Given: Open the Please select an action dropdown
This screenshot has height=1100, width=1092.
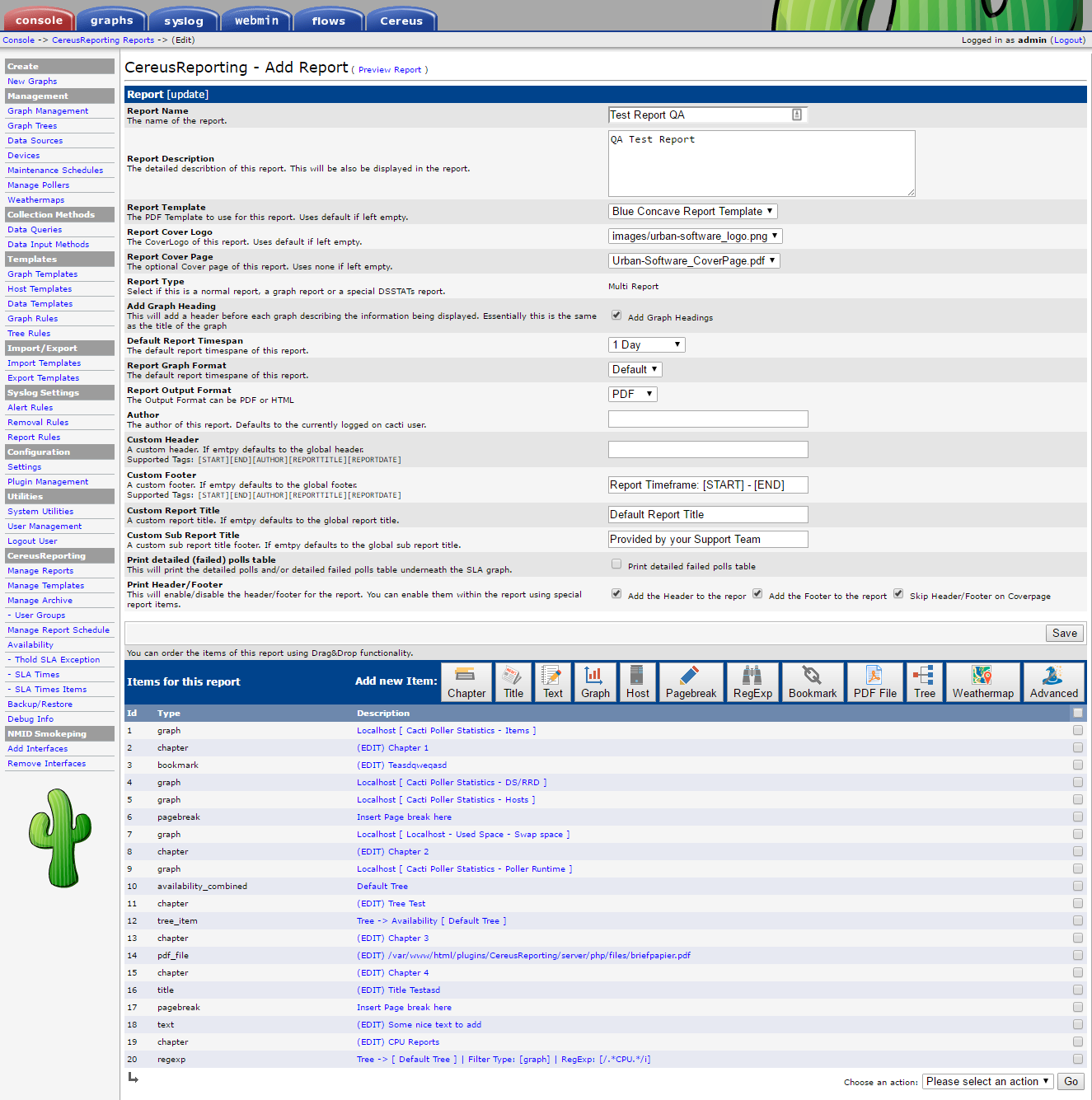Looking at the screenshot, I should tap(988, 1082).
